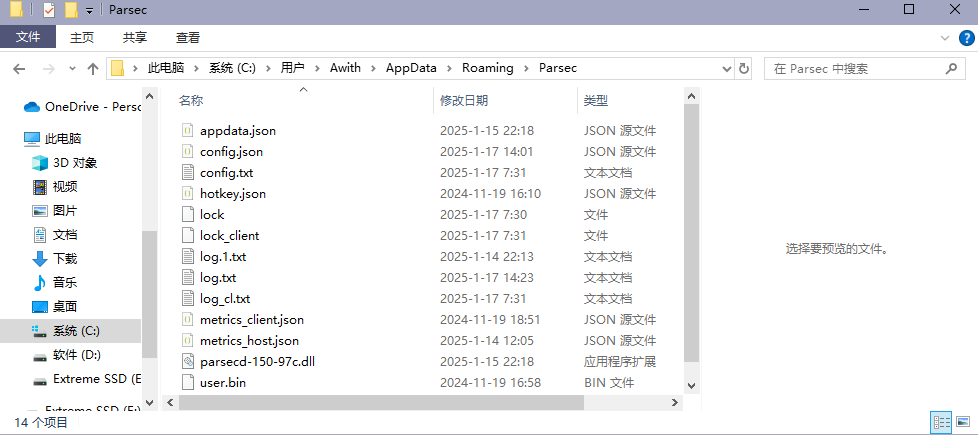
Task: Select the type 应用程序扩展
Action: (619, 362)
